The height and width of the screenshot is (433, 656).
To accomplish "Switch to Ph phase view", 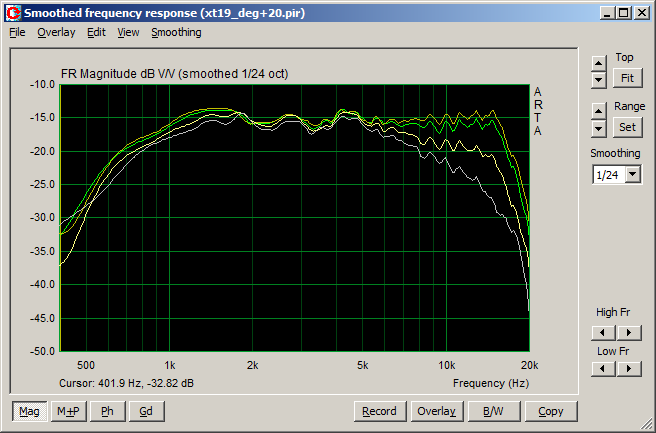I will [108, 411].
